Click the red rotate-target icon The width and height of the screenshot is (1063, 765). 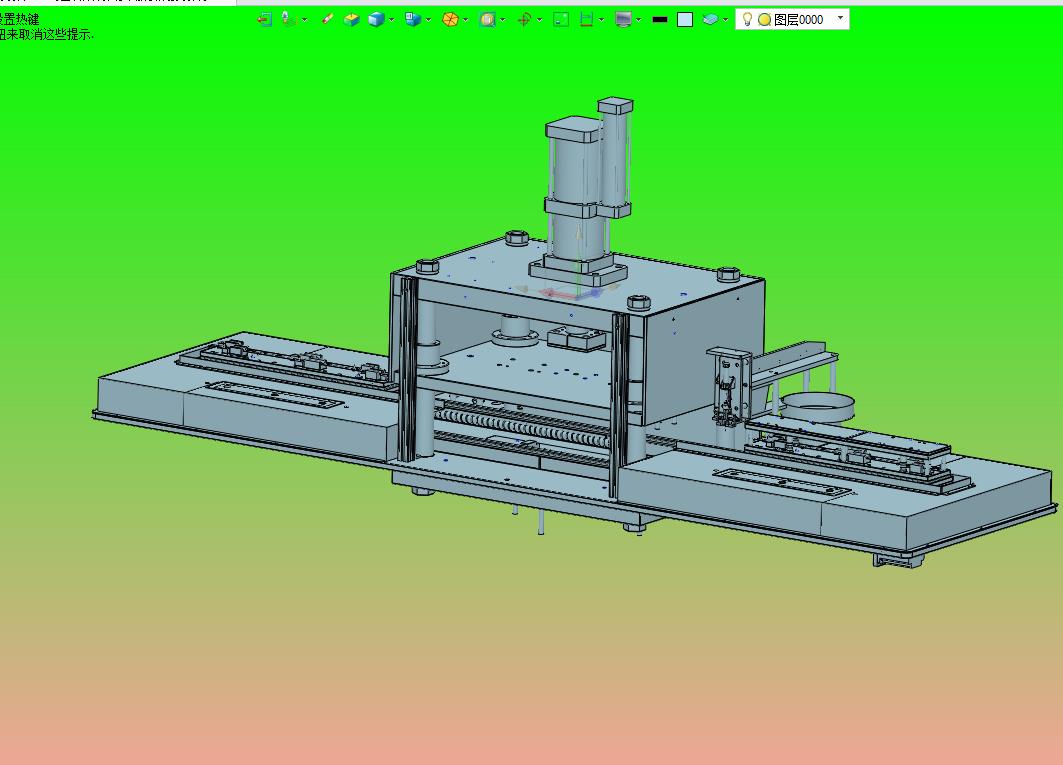click(524, 20)
